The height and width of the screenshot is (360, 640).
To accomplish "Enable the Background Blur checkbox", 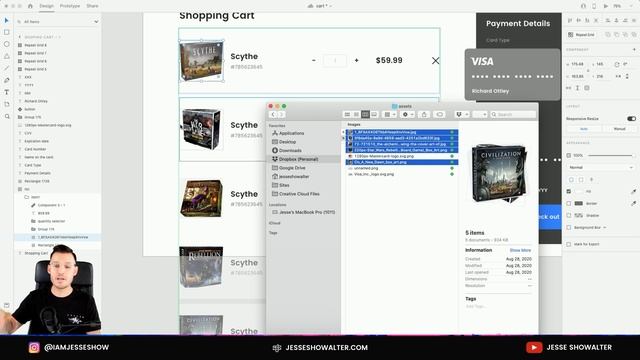I will click(569, 227).
